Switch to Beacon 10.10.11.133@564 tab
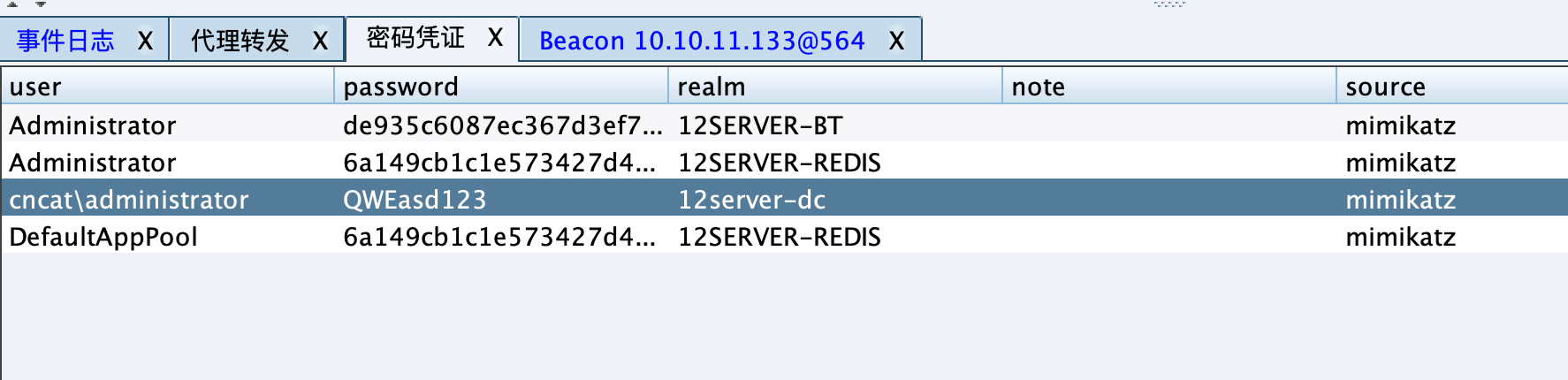 click(x=702, y=41)
